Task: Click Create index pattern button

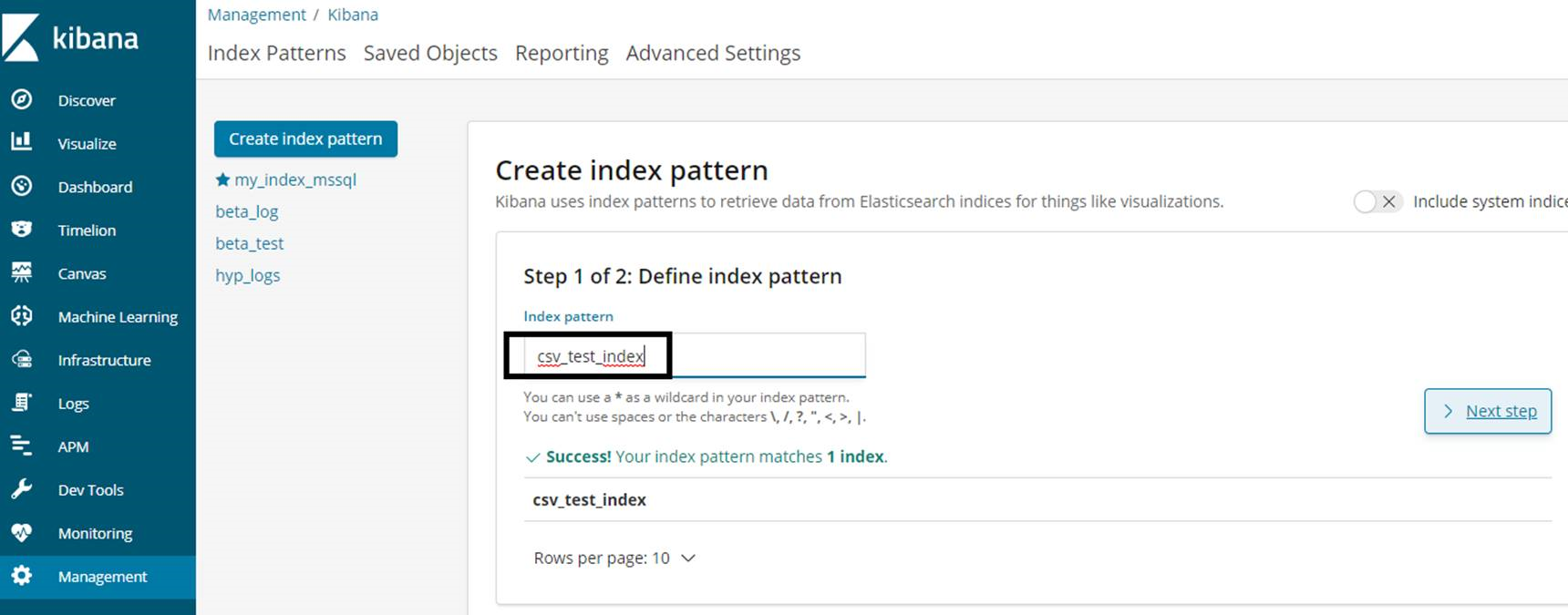Action: click(305, 138)
